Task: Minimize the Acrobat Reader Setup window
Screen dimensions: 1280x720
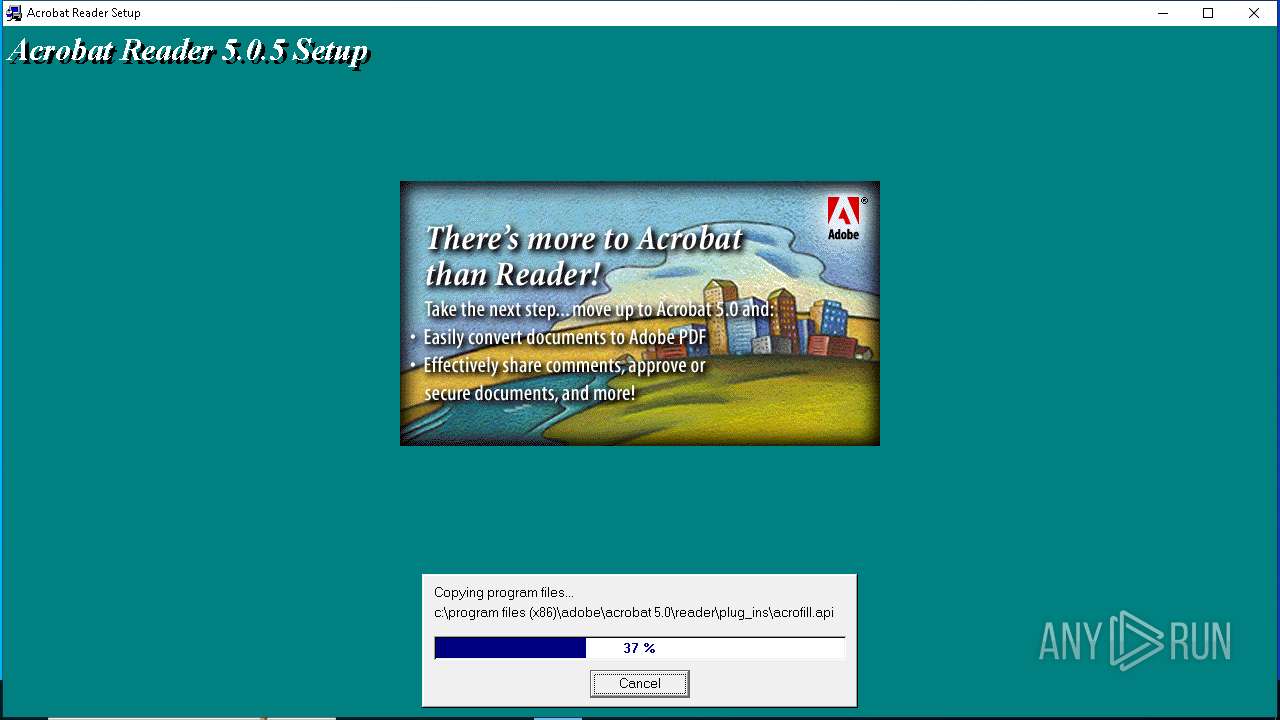Action: [x=1163, y=13]
